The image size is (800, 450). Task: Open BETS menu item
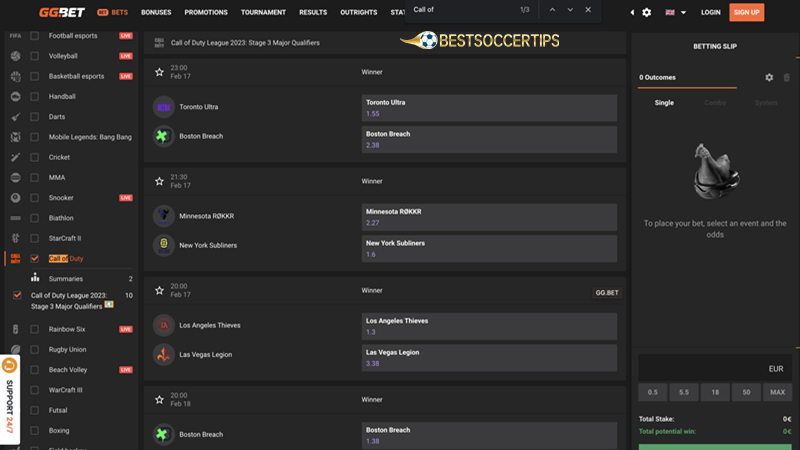coord(113,12)
